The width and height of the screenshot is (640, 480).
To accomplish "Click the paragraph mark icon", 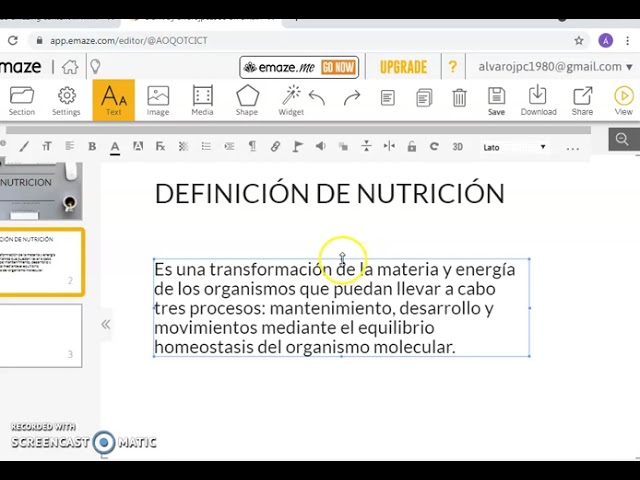I will (252, 146).
